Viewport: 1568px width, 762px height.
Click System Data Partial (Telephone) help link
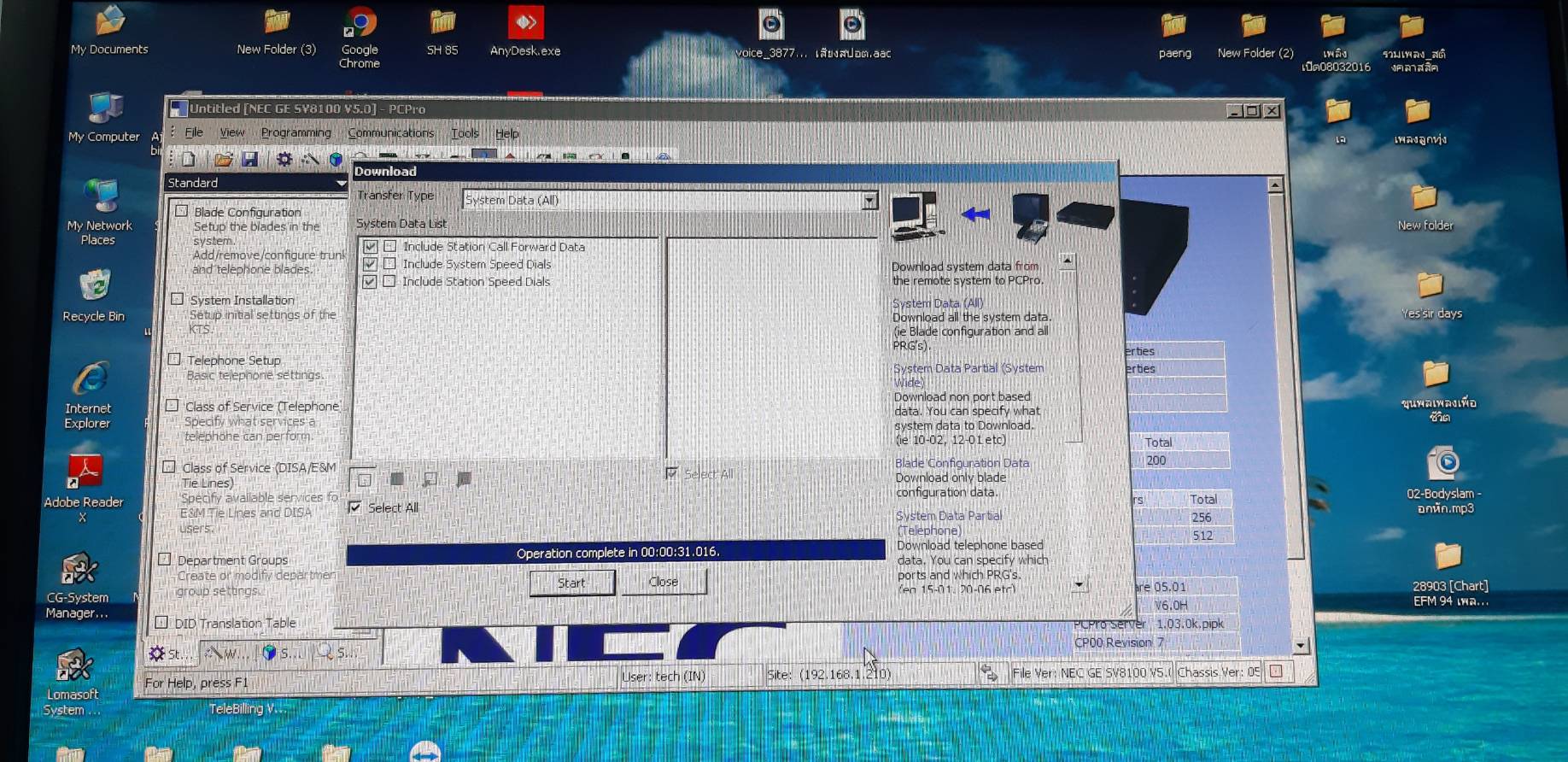[x=949, y=523]
